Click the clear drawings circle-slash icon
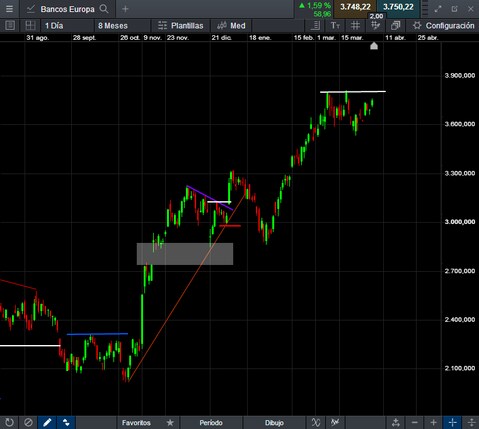 [28, 422]
